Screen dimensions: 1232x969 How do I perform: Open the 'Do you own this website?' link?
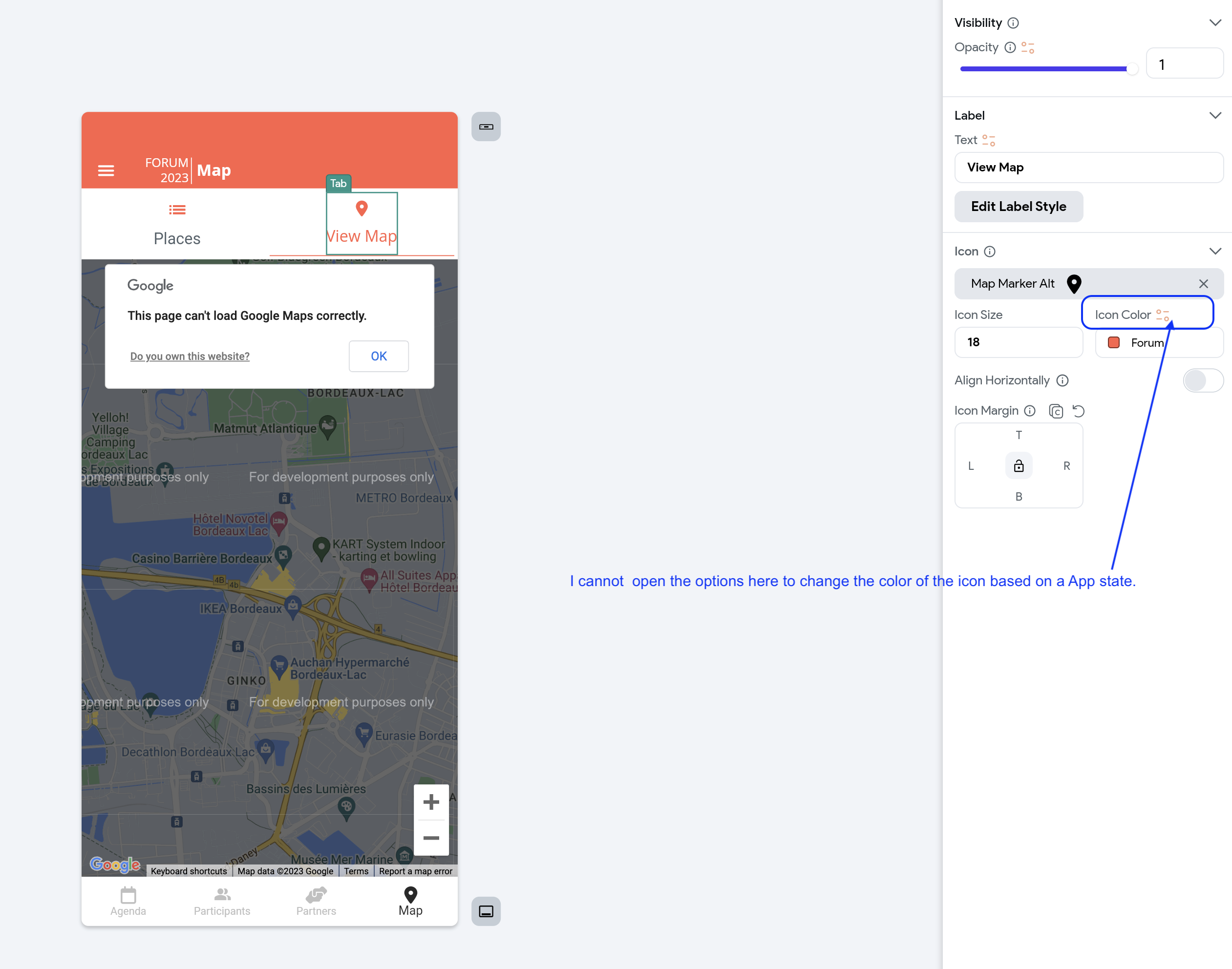coord(190,356)
